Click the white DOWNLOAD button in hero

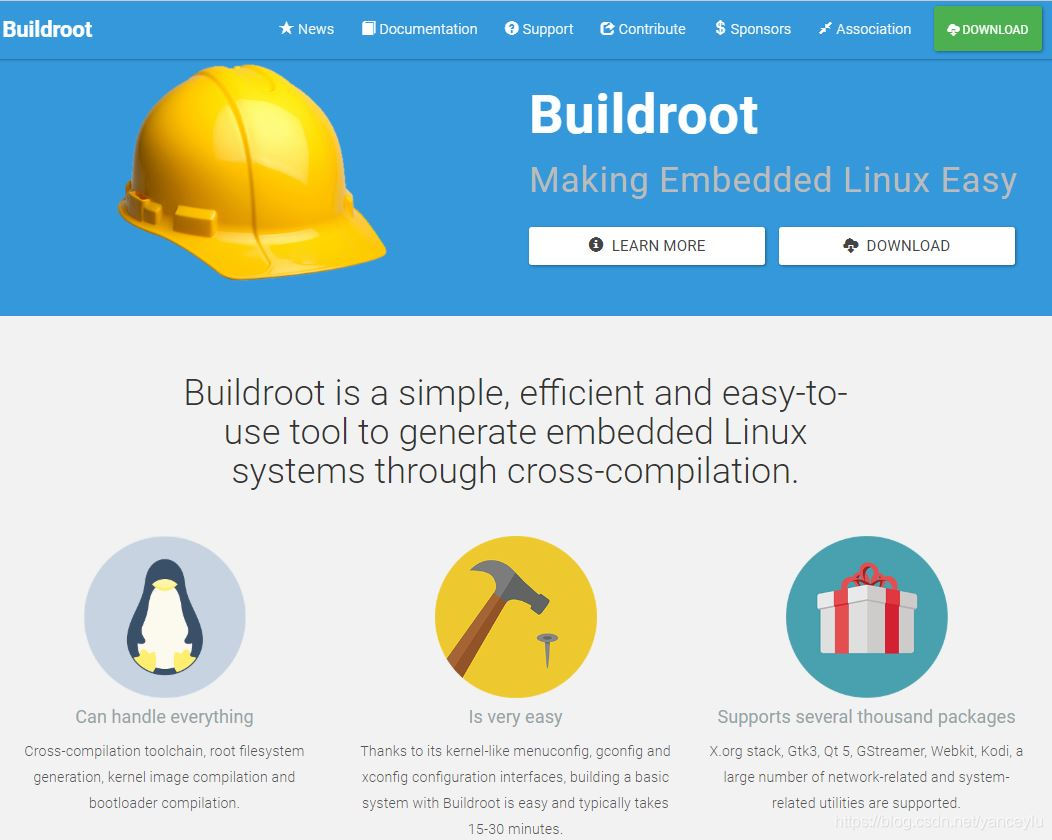tap(896, 246)
